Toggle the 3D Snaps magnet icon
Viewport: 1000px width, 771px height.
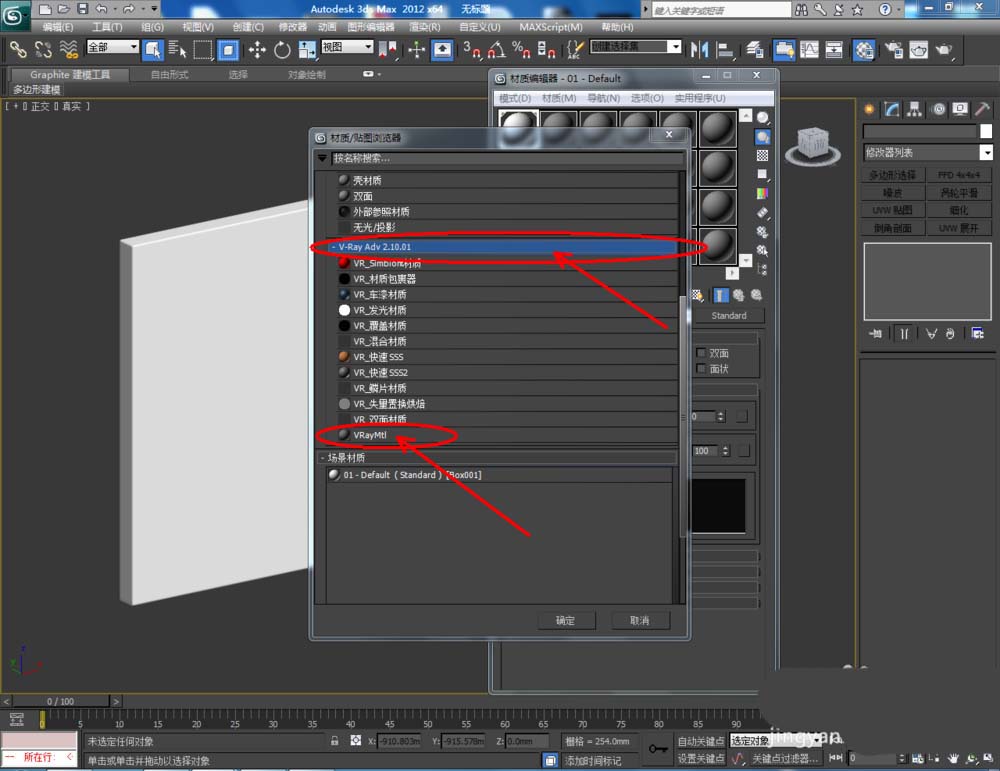(x=472, y=50)
